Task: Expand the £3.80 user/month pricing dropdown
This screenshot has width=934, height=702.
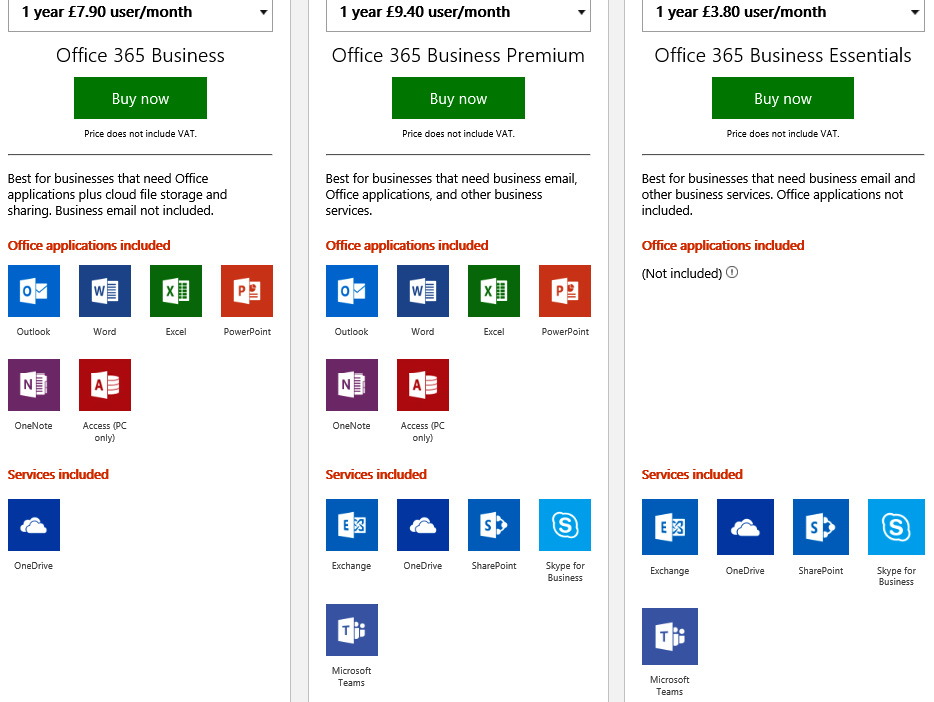Action: click(x=783, y=13)
